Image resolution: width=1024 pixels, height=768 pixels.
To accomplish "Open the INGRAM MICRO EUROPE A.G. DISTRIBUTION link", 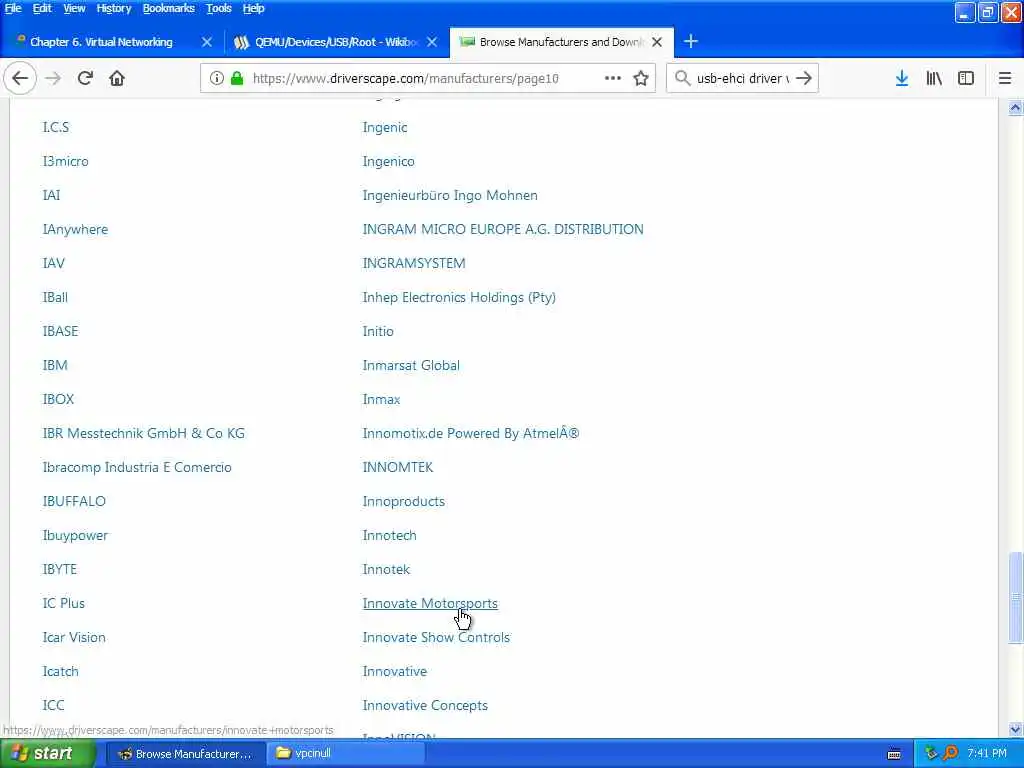I will point(503,229).
